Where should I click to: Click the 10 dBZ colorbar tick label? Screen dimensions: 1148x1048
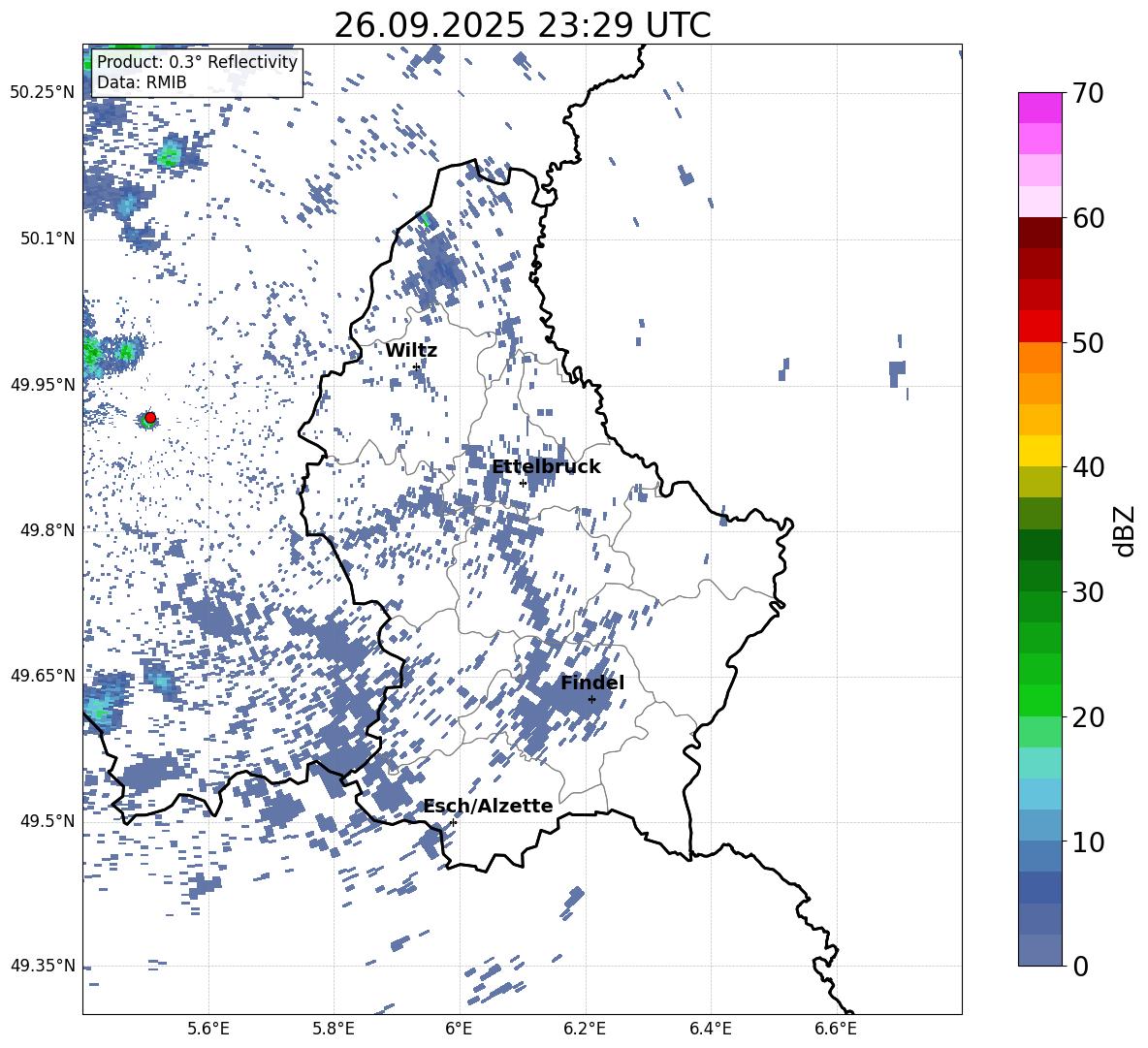point(1088,842)
